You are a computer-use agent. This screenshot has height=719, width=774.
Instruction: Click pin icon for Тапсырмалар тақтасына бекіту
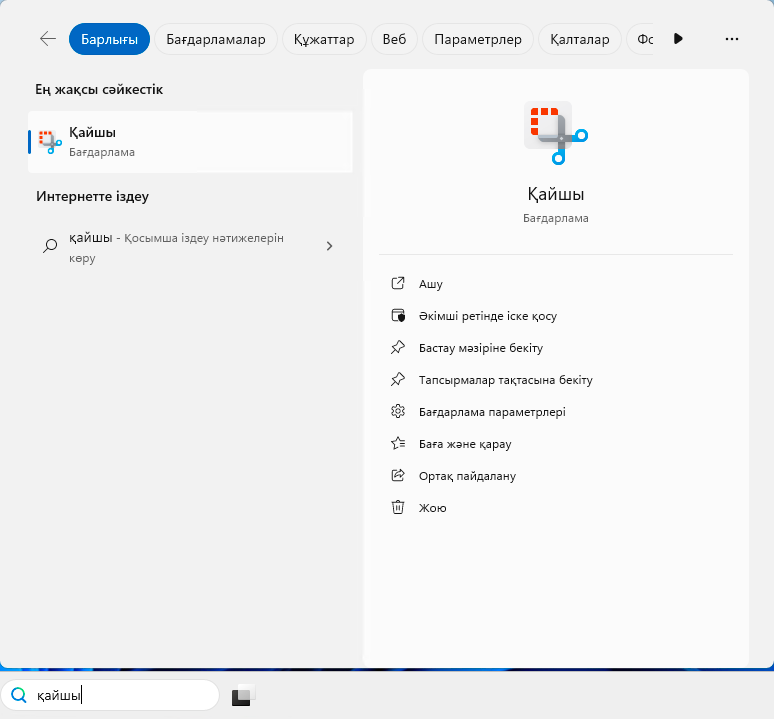click(x=398, y=380)
